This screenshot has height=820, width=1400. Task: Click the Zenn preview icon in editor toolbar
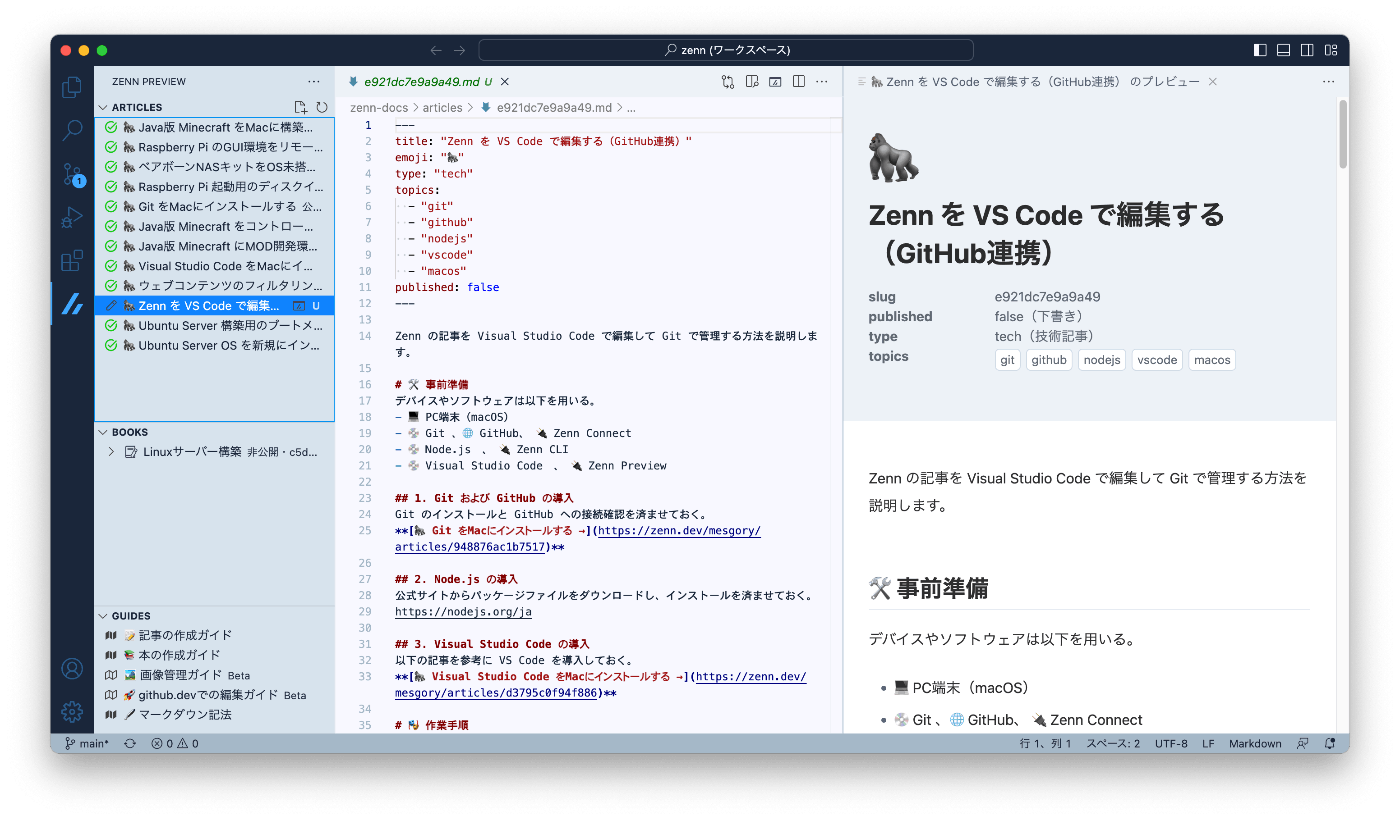pos(774,82)
